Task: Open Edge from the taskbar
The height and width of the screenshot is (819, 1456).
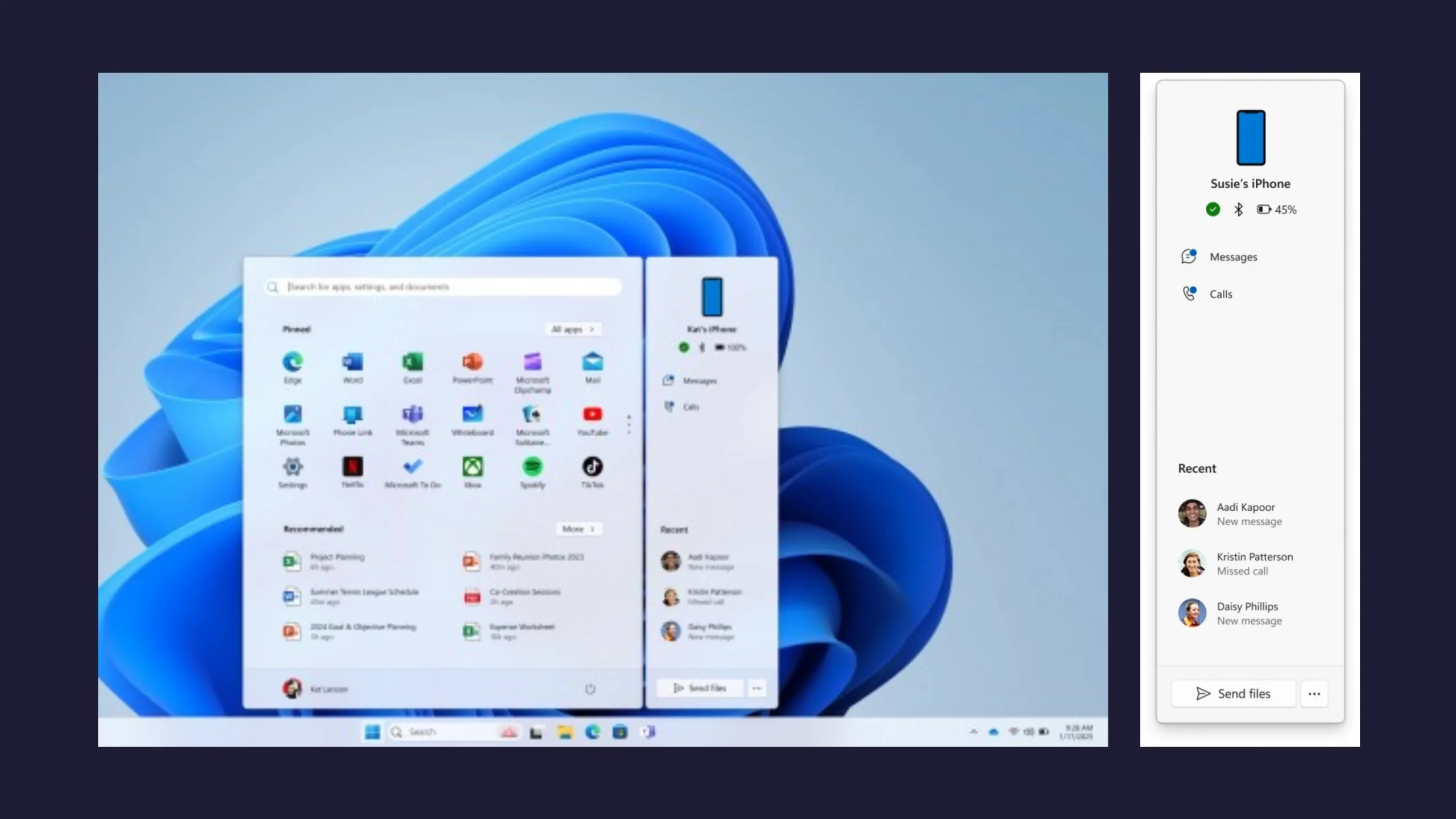Action: 593,732
